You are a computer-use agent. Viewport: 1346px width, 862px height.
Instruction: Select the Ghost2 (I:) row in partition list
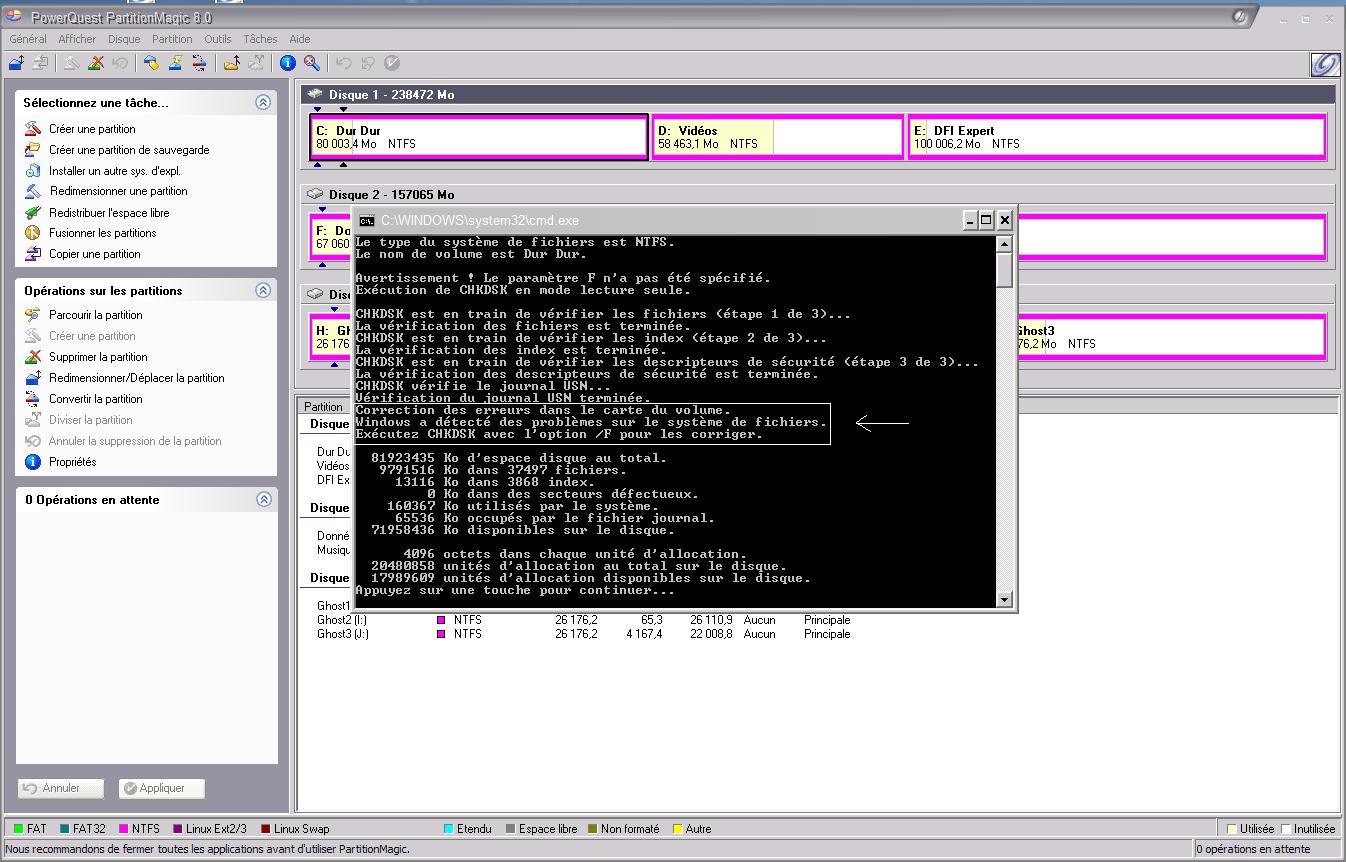(x=584, y=620)
